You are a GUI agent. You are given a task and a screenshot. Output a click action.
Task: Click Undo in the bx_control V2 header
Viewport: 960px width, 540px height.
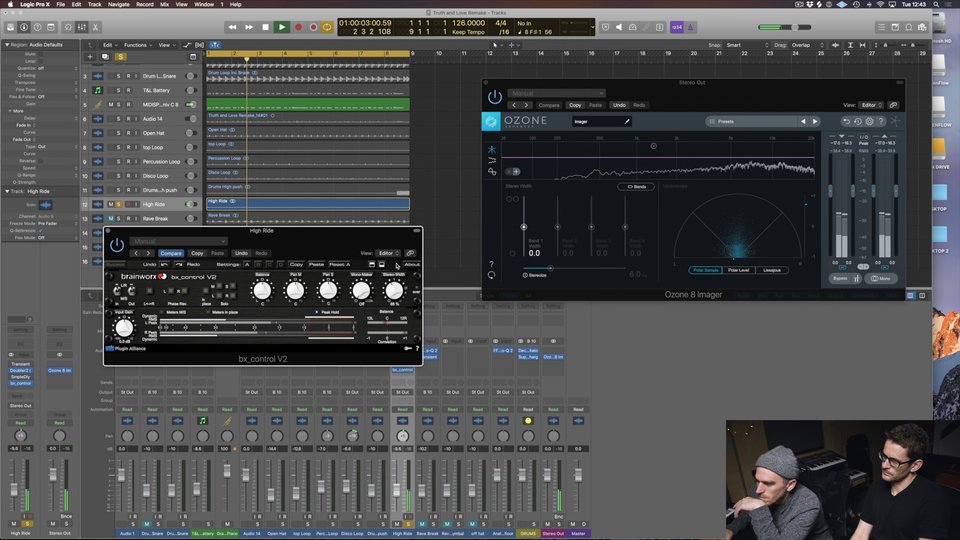(x=241, y=253)
